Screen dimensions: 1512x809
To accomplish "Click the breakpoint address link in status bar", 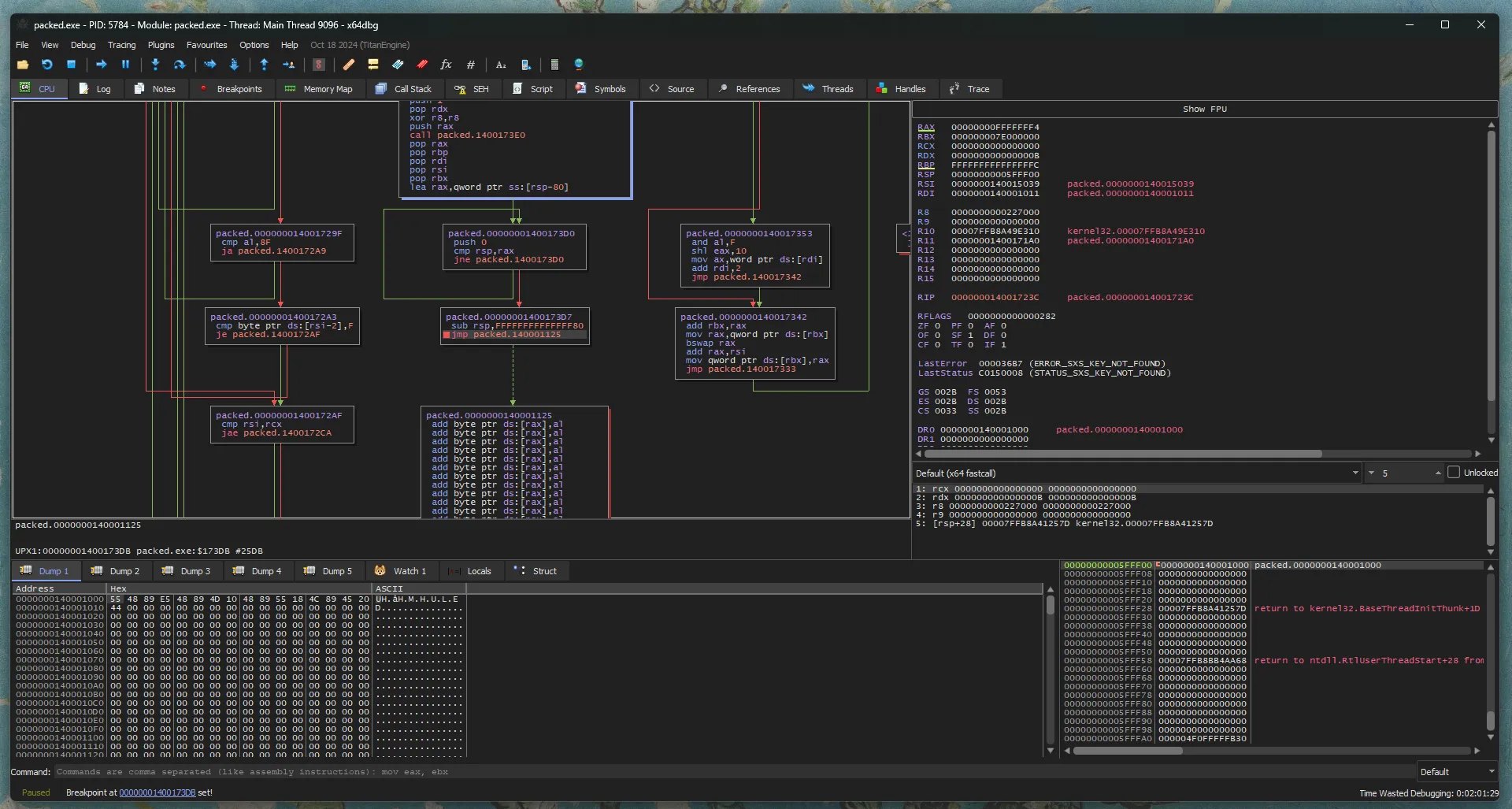I will click(157, 793).
